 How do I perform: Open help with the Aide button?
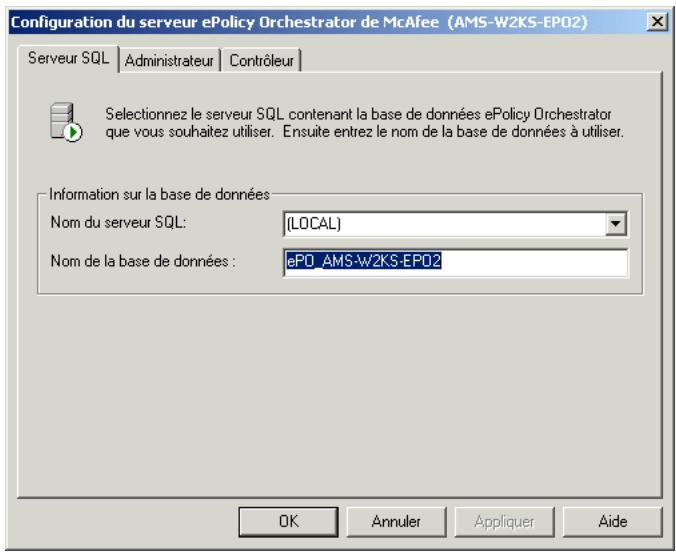click(612, 521)
